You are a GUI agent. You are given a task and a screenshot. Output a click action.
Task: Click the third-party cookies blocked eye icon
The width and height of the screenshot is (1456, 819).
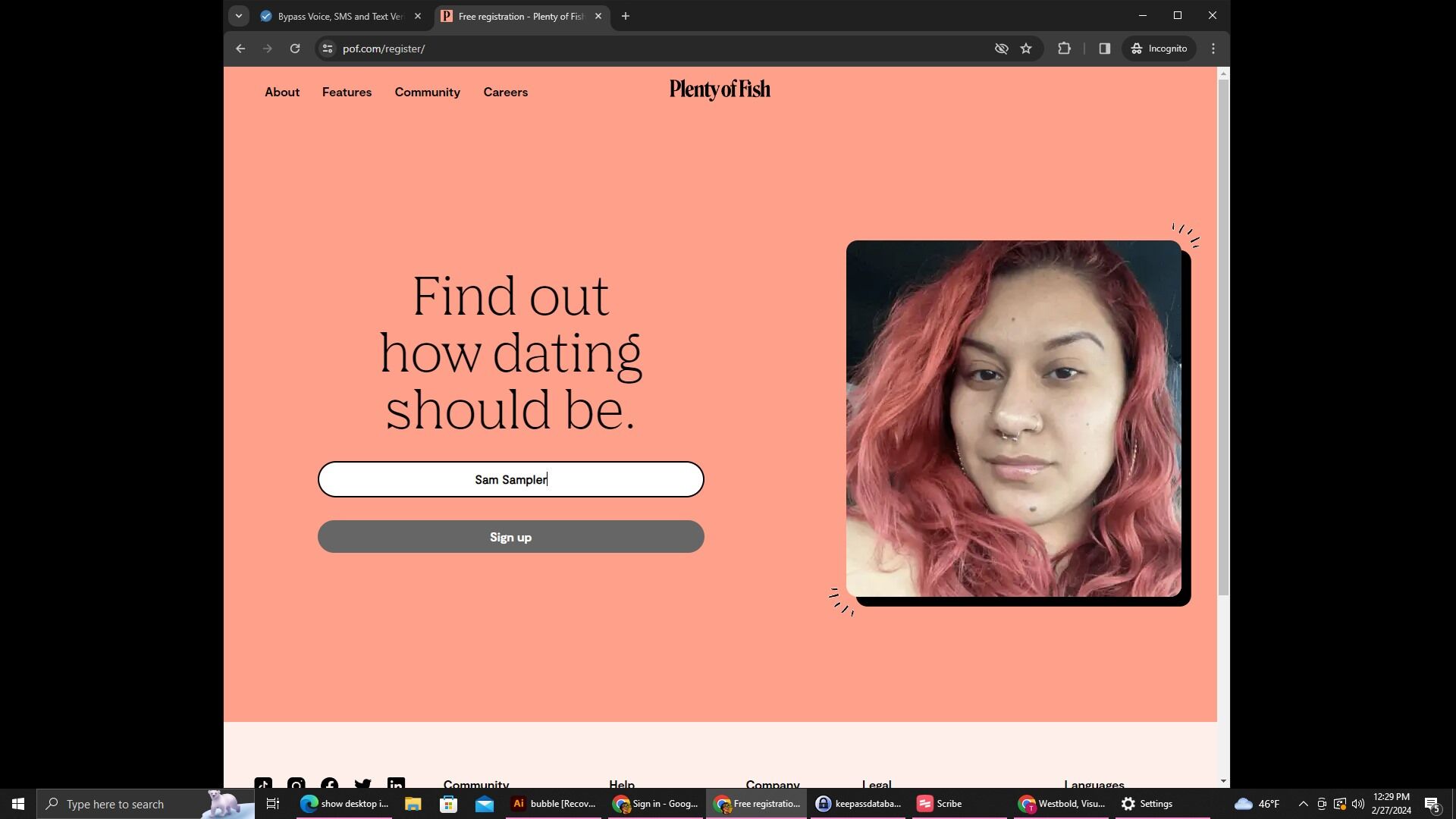point(1001,49)
